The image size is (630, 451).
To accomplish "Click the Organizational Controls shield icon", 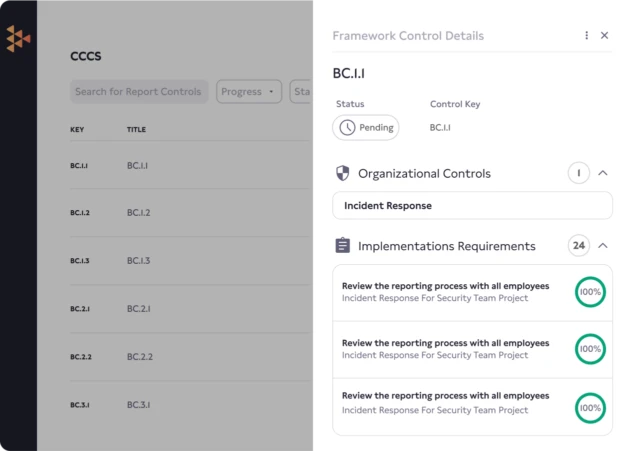I will (343, 173).
